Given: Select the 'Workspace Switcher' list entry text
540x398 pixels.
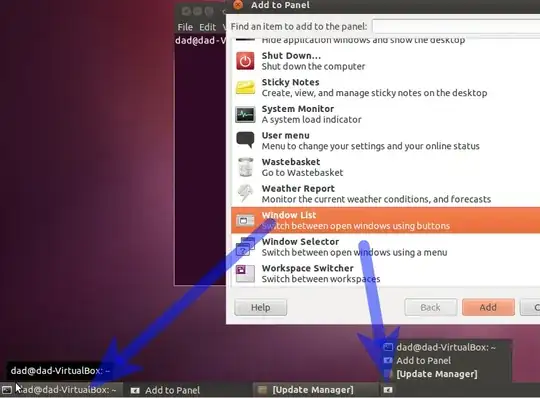Looking at the screenshot, I should tap(308, 268).
